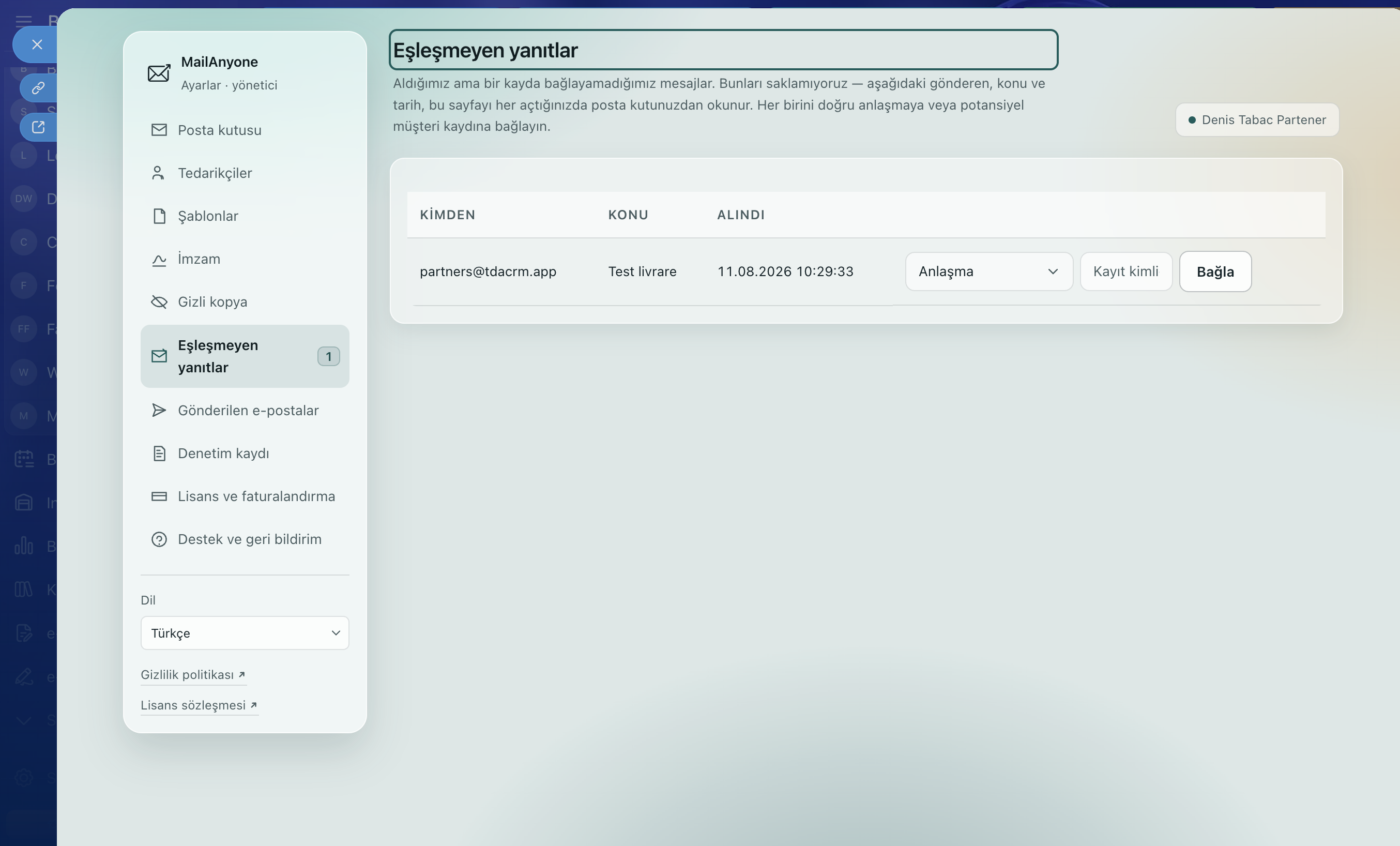Open the Gizlilik politikası link
This screenshot has width=1400, height=846.
[193, 674]
